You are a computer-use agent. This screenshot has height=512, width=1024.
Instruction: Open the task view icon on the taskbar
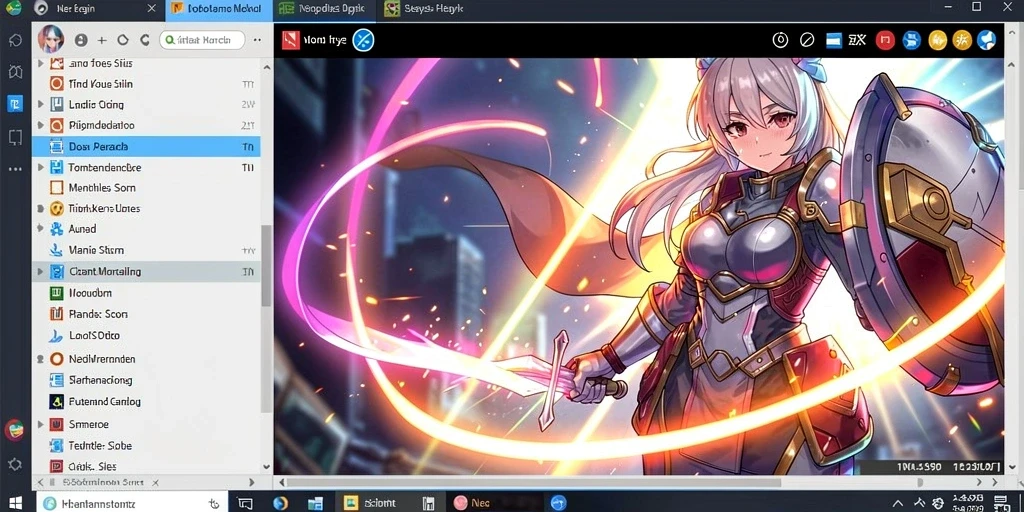pos(246,503)
